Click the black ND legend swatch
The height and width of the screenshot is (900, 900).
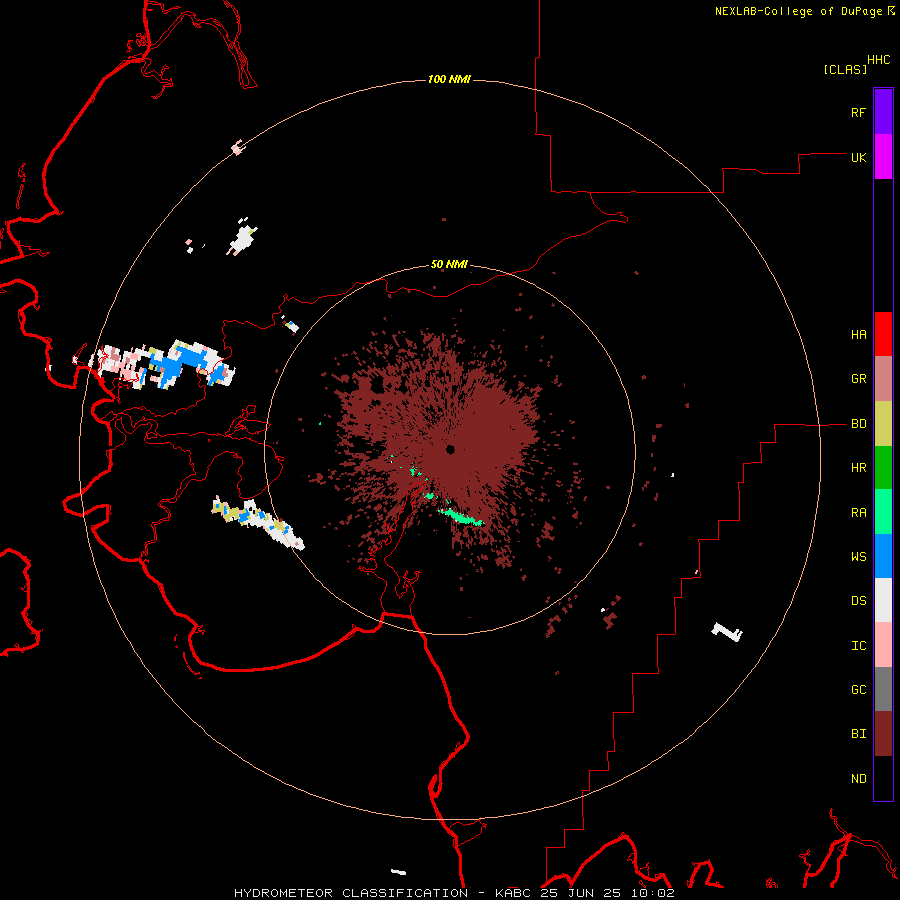tap(883, 778)
